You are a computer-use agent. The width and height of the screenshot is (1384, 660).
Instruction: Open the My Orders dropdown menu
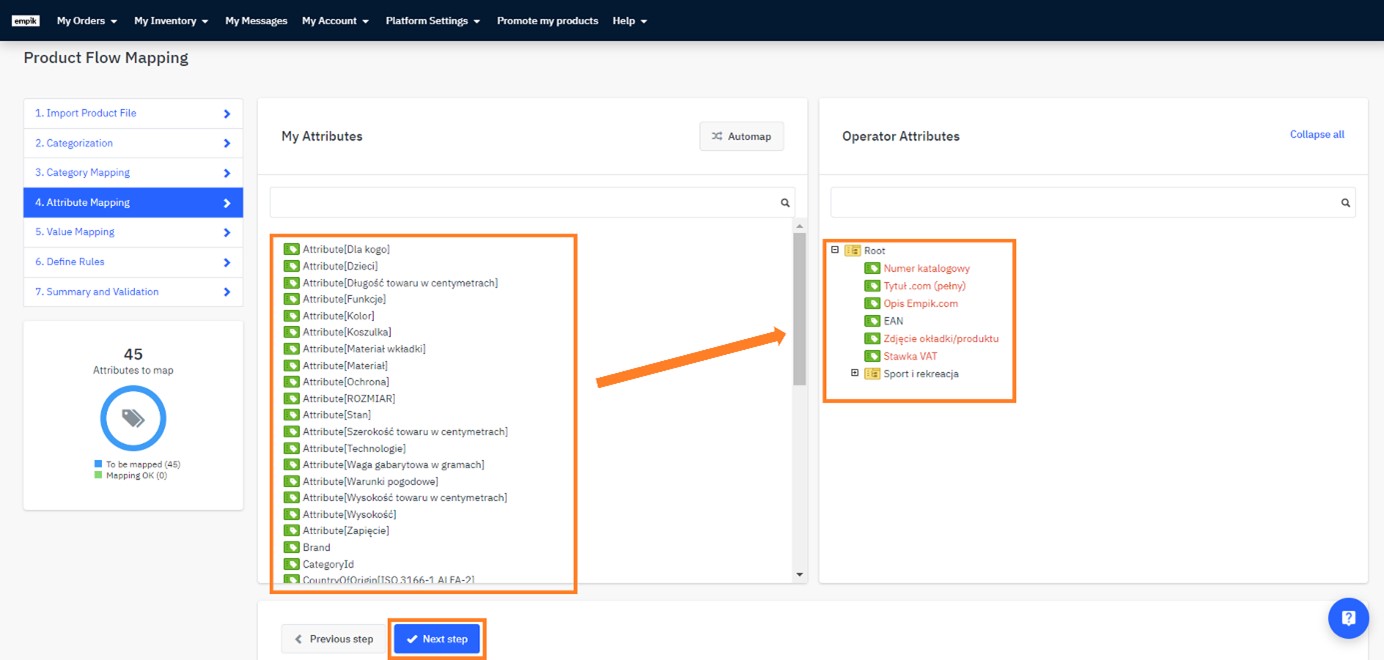coord(86,21)
